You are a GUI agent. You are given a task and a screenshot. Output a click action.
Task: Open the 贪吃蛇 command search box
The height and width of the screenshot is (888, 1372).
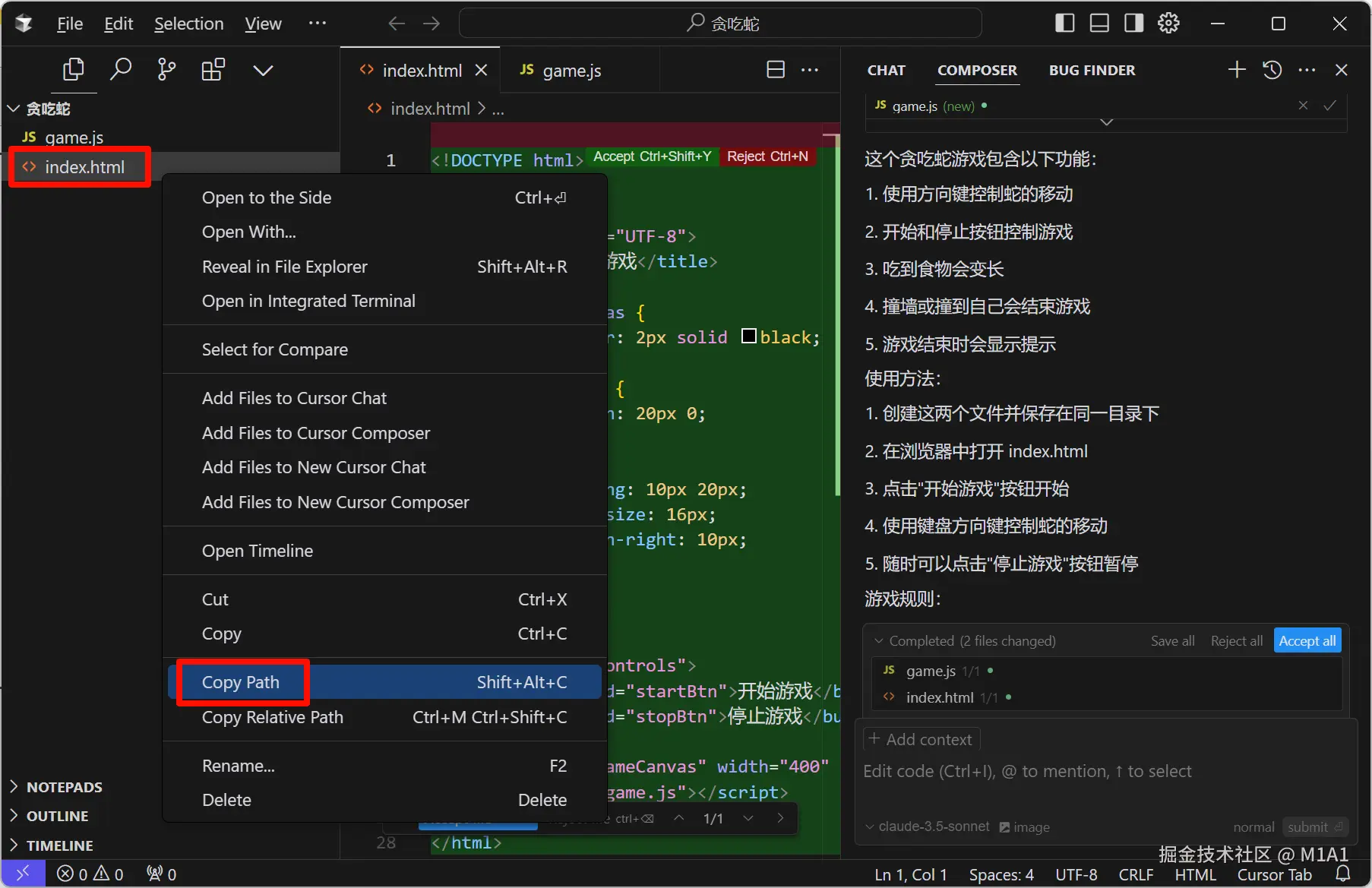[x=720, y=24]
